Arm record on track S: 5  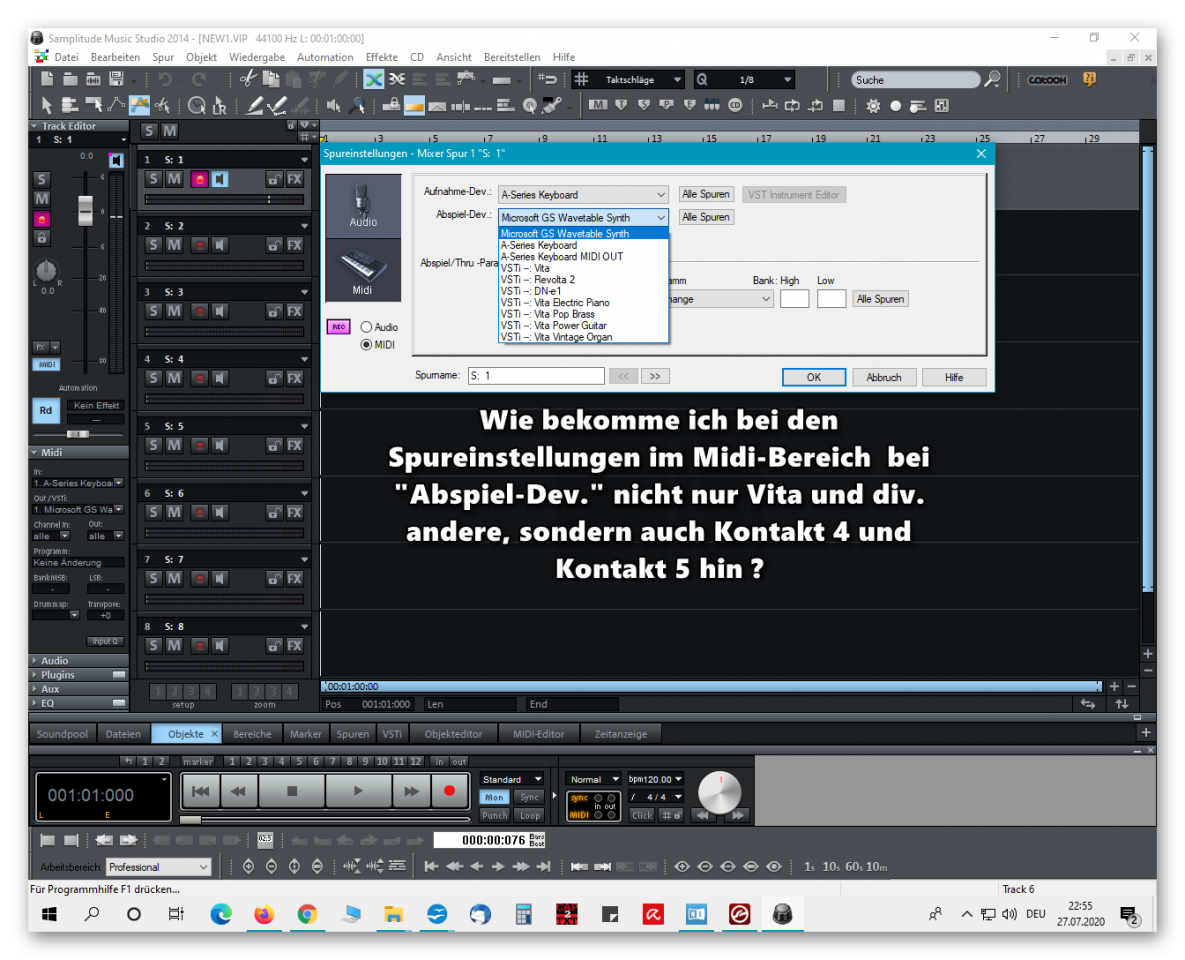click(x=200, y=446)
